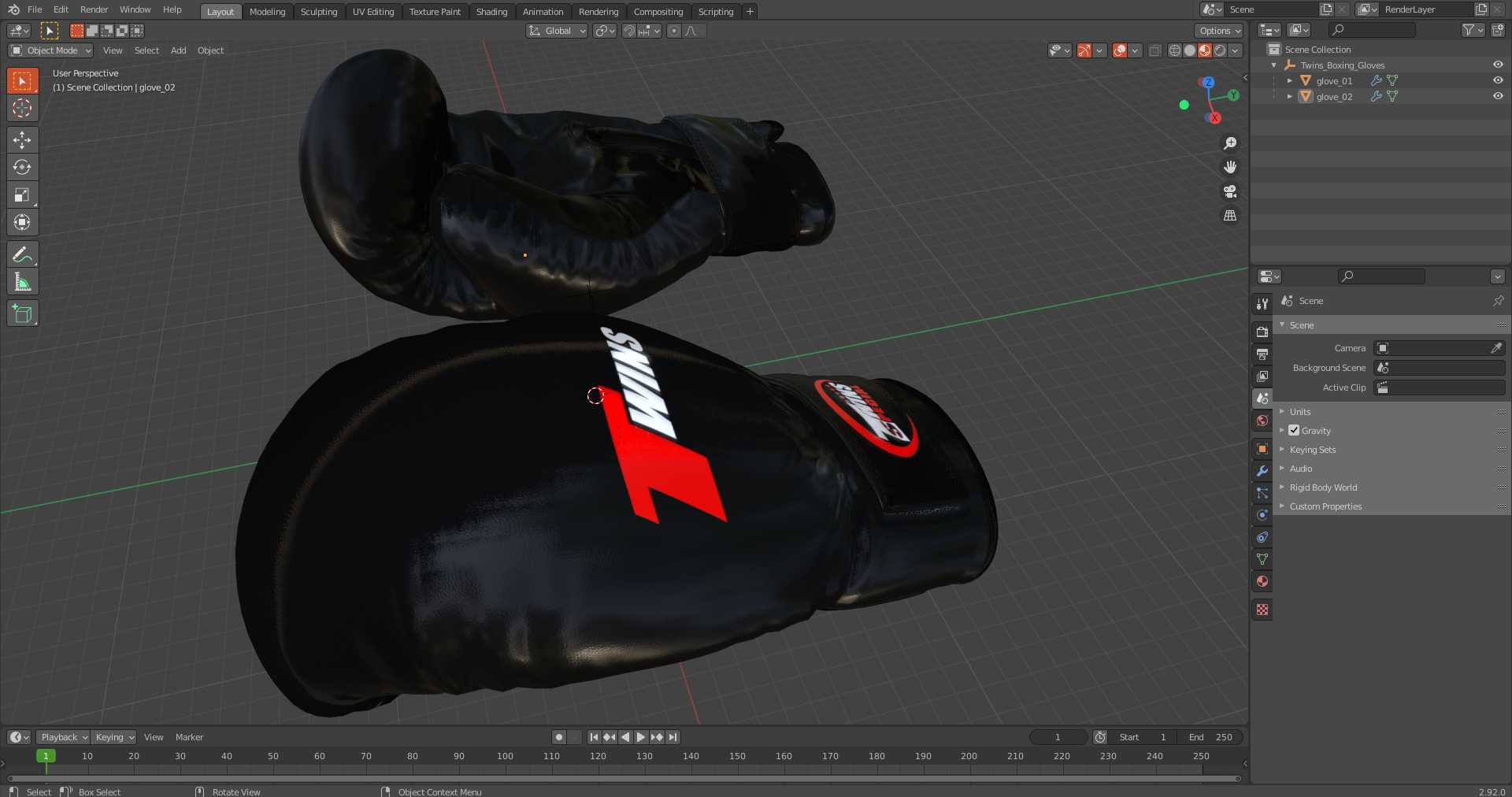Viewport: 1512px width, 797px height.
Task: Open Global transform orientation dropdown
Action: [557, 31]
